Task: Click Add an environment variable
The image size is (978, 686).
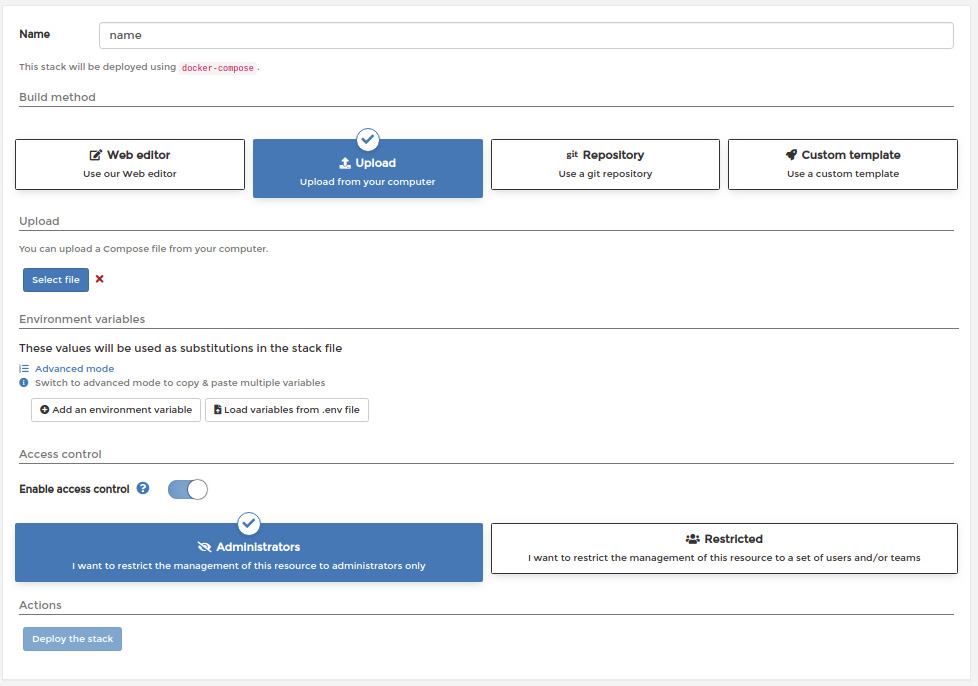Action: 116,410
